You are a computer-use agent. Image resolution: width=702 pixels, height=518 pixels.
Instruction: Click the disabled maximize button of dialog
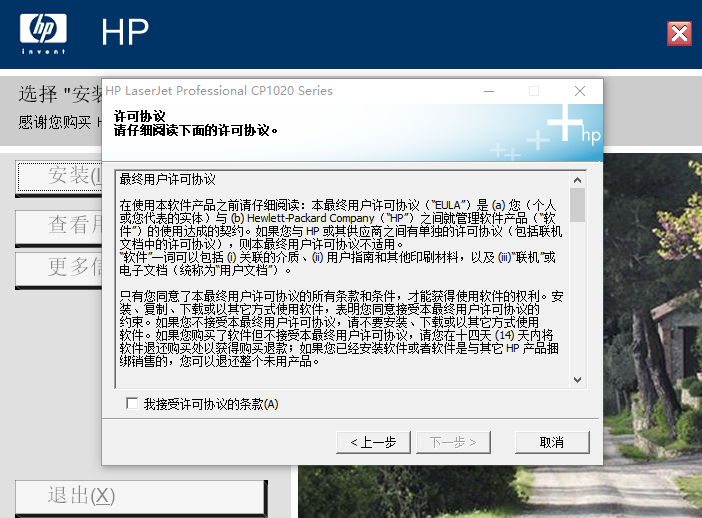(x=534, y=91)
